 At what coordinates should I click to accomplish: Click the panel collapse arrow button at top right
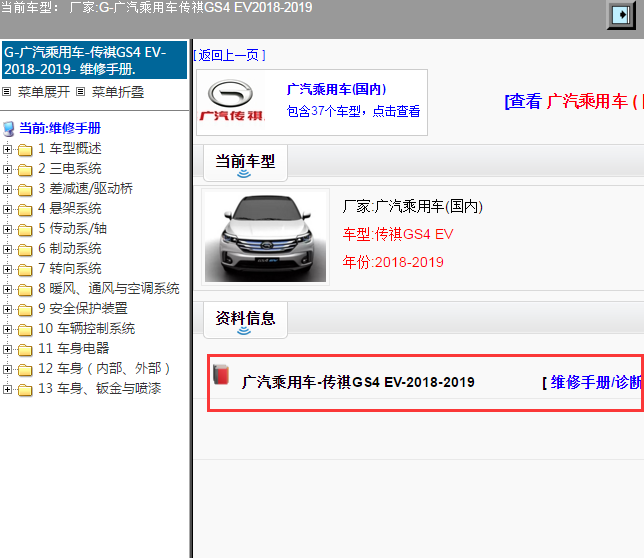(621, 15)
